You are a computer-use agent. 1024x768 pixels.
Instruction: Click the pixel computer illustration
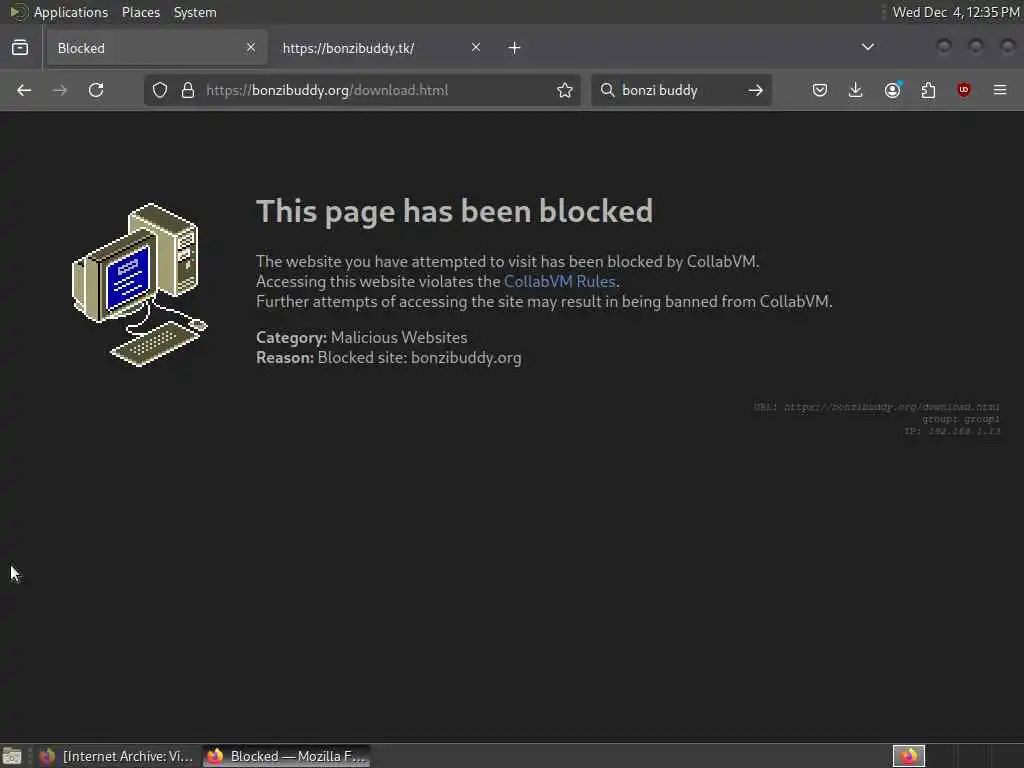click(x=140, y=285)
